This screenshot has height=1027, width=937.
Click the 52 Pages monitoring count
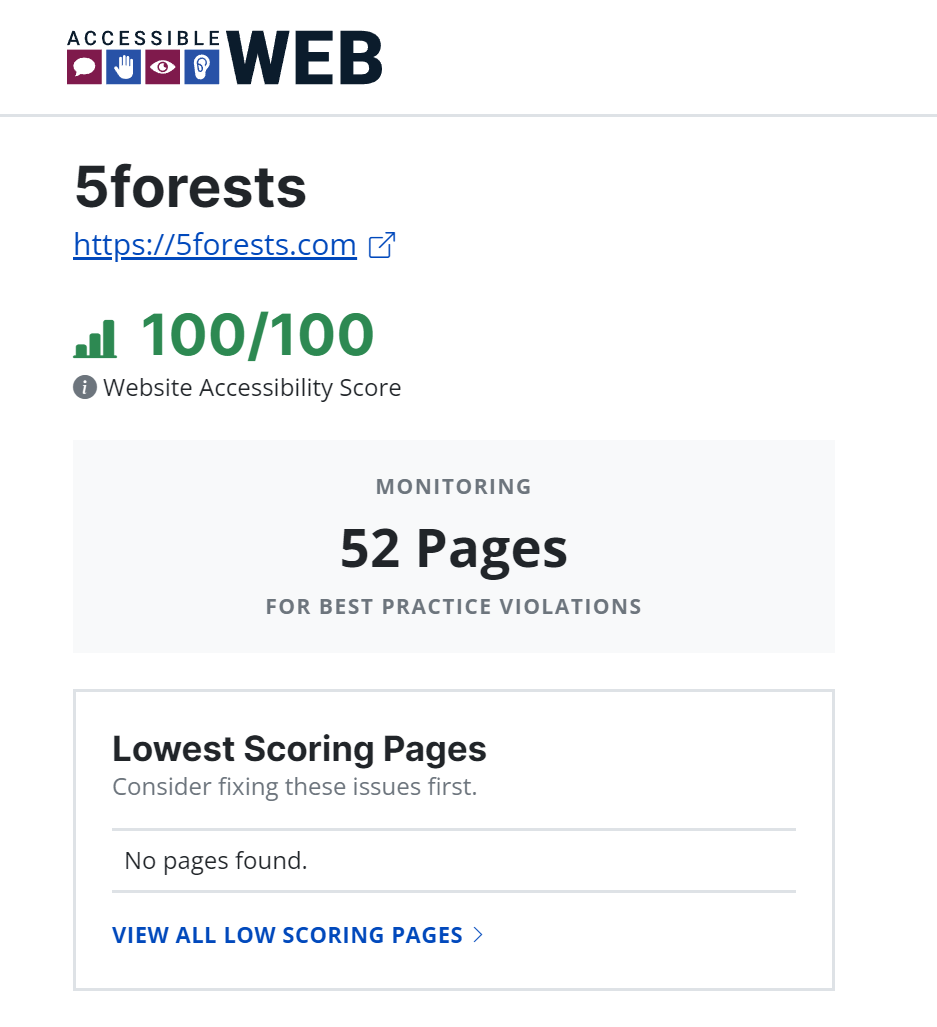point(454,549)
